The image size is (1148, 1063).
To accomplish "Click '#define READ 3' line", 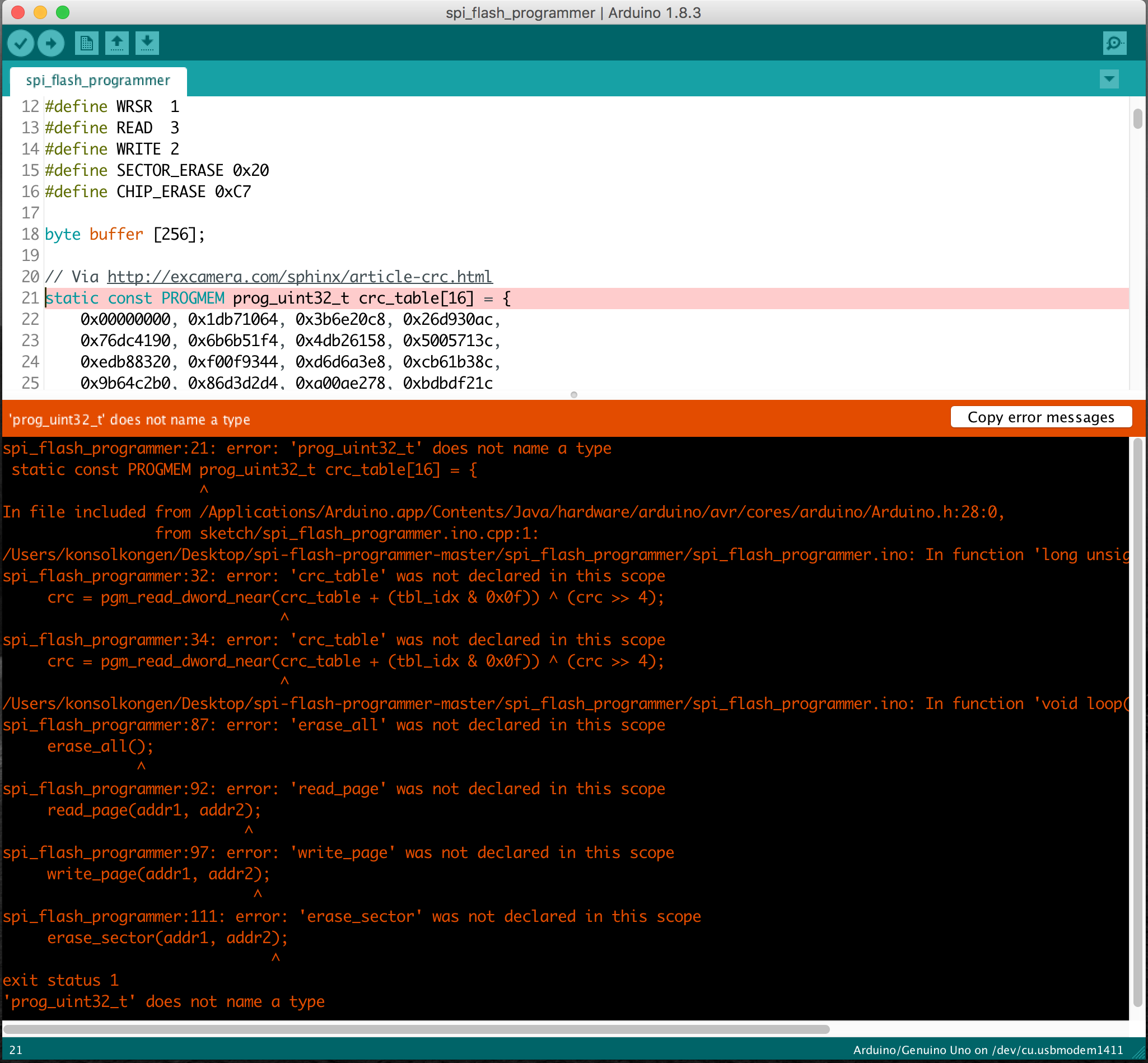I will click(112, 128).
